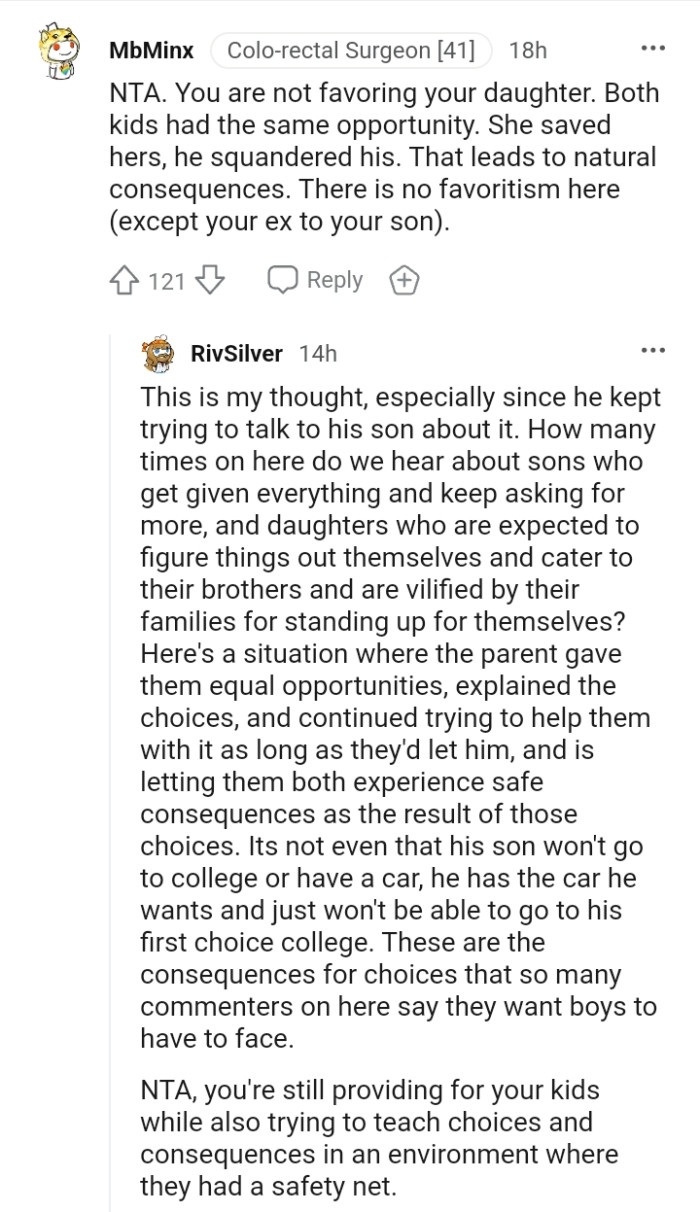700x1212 pixels.
Task: Visit the RivSilver username link
Action: pos(237,354)
